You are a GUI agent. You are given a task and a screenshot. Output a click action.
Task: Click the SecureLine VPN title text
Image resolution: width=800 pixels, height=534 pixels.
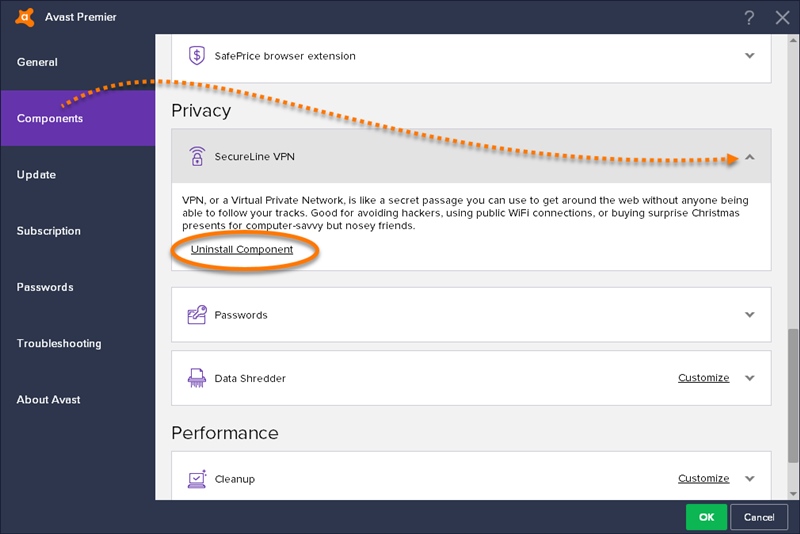click(x=255, y=157)
